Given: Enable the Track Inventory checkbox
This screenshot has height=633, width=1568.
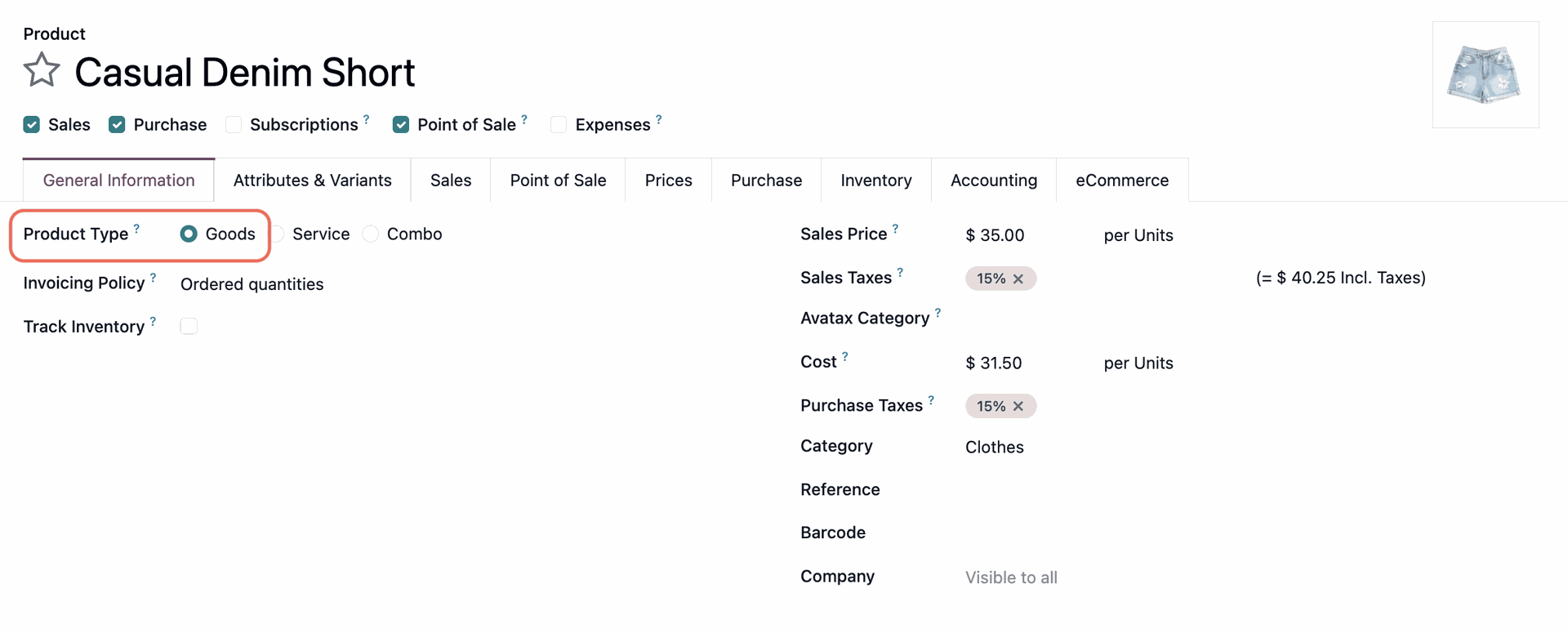Looking at the screenshot, I should (189, 327).
